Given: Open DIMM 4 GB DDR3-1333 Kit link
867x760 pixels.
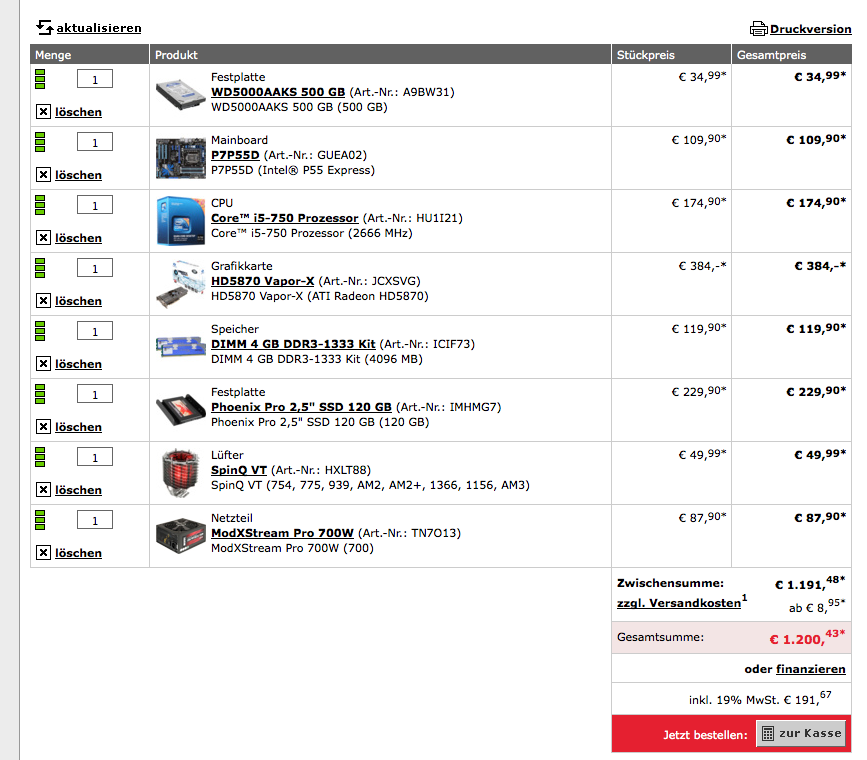Looking at the screenshot, I should (x=293, y=345).
